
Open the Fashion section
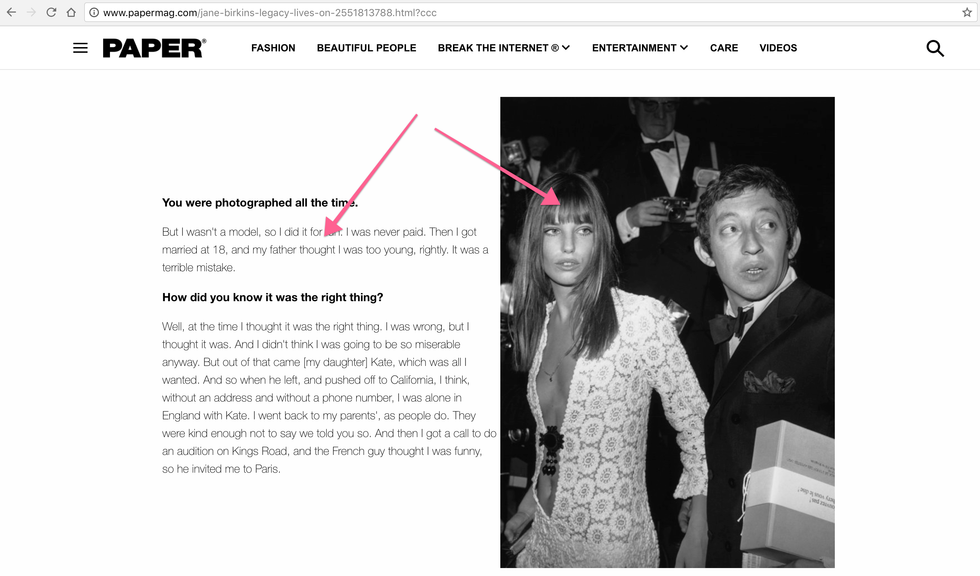273,48
